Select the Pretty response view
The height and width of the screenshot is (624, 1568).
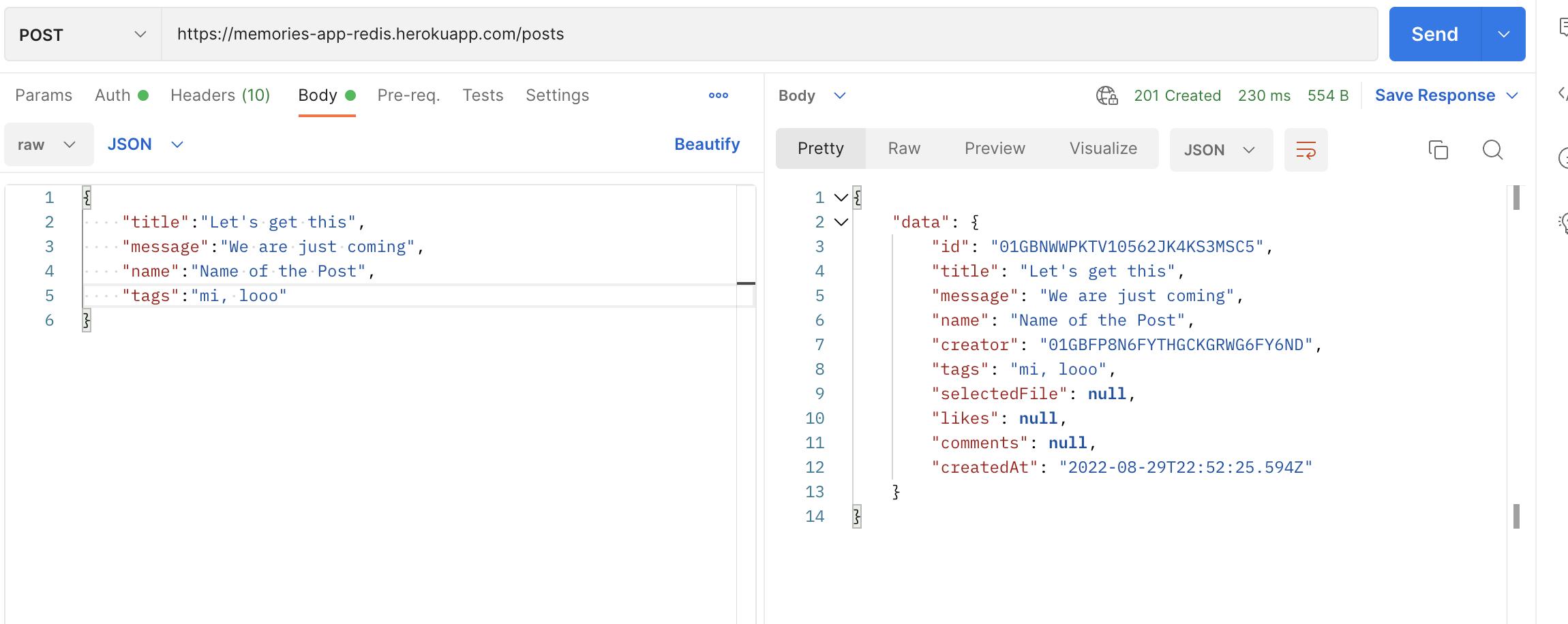point(821,149)
